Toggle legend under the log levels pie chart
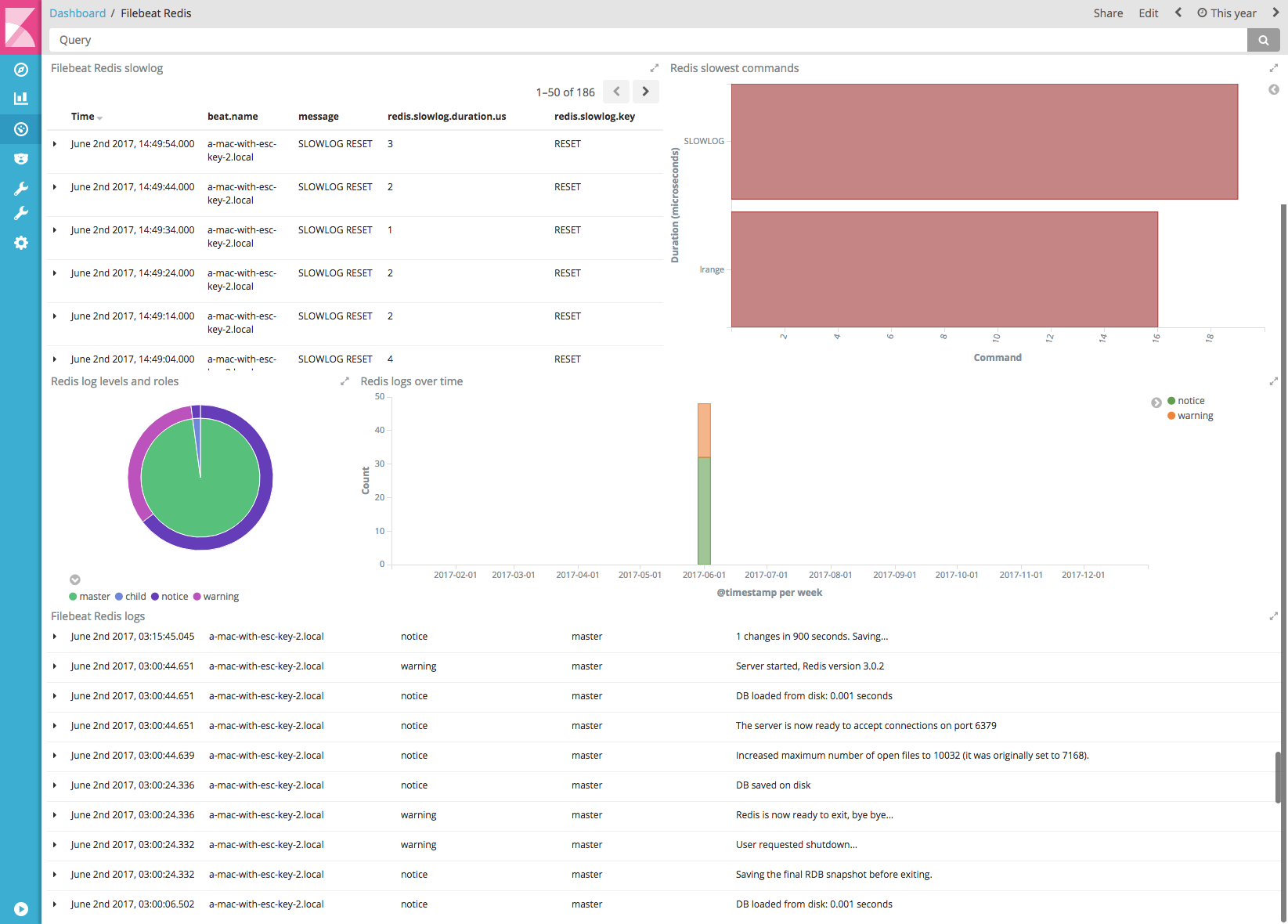The height and width of the screenshot is (924, 1288). (75, 580)
